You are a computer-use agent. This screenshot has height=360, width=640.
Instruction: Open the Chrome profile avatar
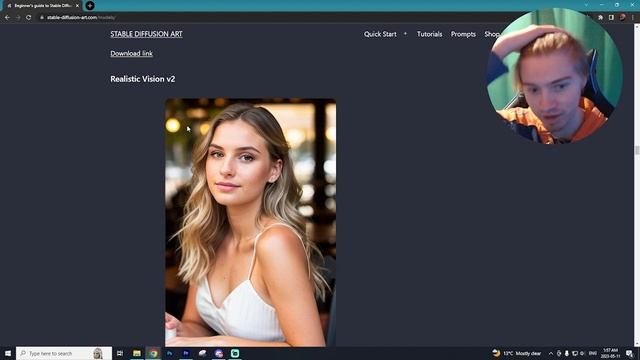click(622, 18)
